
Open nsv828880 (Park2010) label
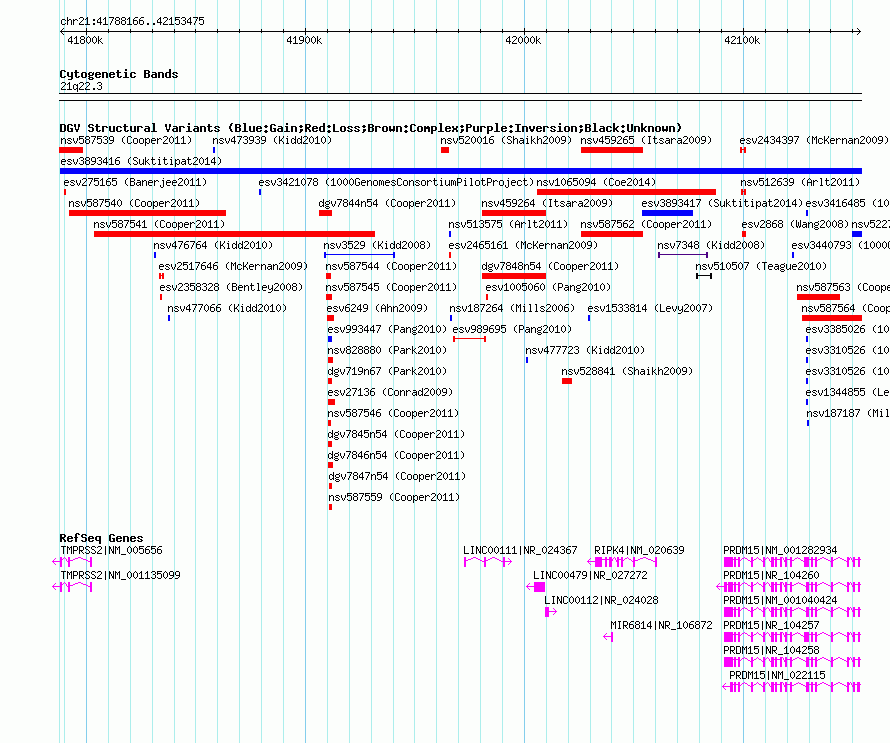[x=387, y=350]
